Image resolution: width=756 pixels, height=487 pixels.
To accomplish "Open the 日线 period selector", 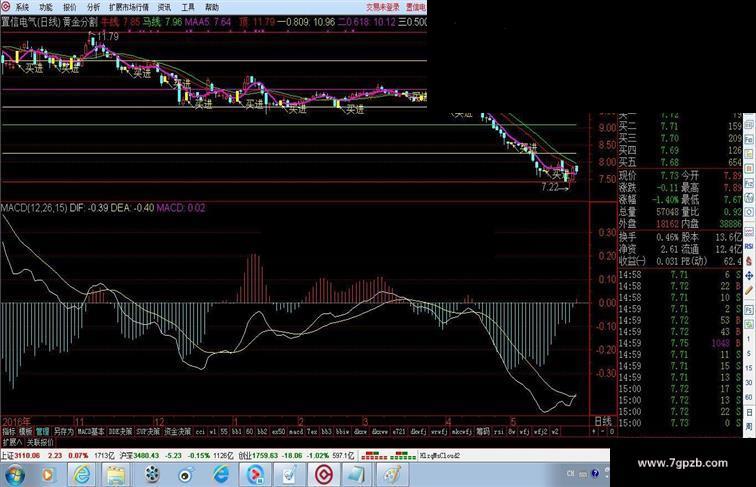I will [603, 421].
